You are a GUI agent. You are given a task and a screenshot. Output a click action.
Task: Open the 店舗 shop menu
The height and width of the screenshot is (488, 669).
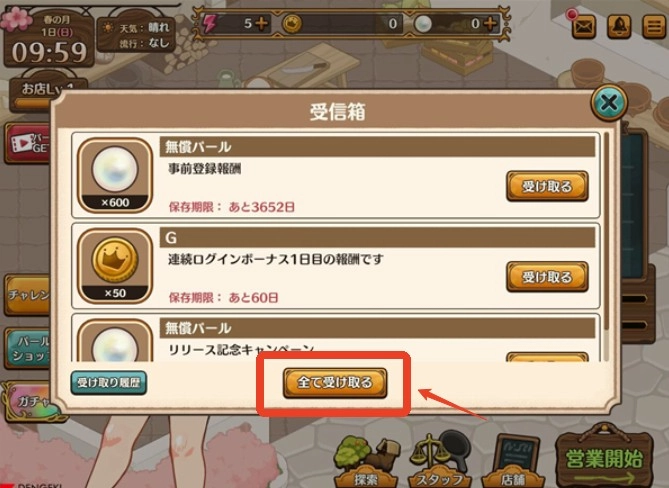click(x=514, y=462)
